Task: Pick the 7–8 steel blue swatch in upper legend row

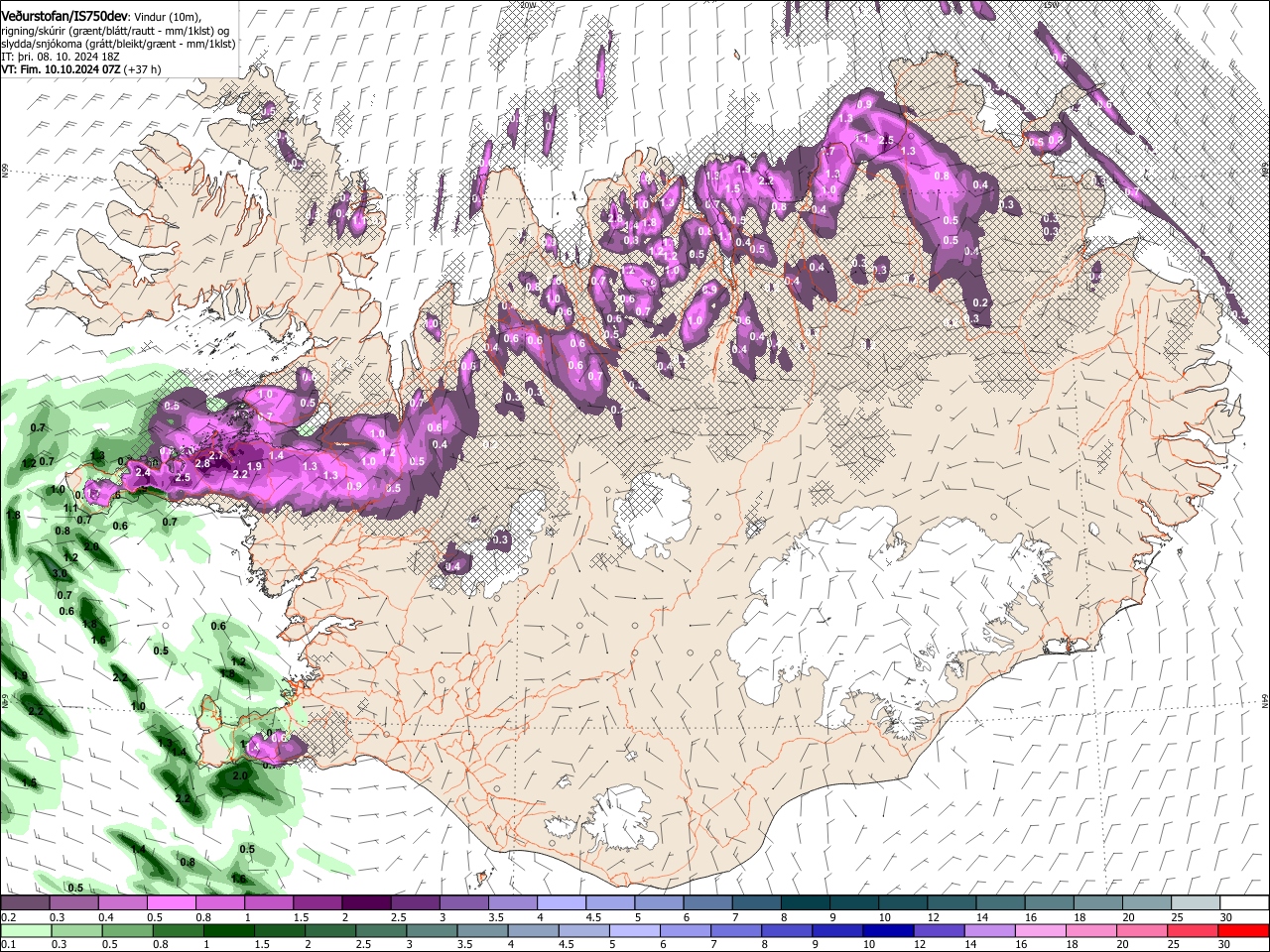Action: (756, 903)
